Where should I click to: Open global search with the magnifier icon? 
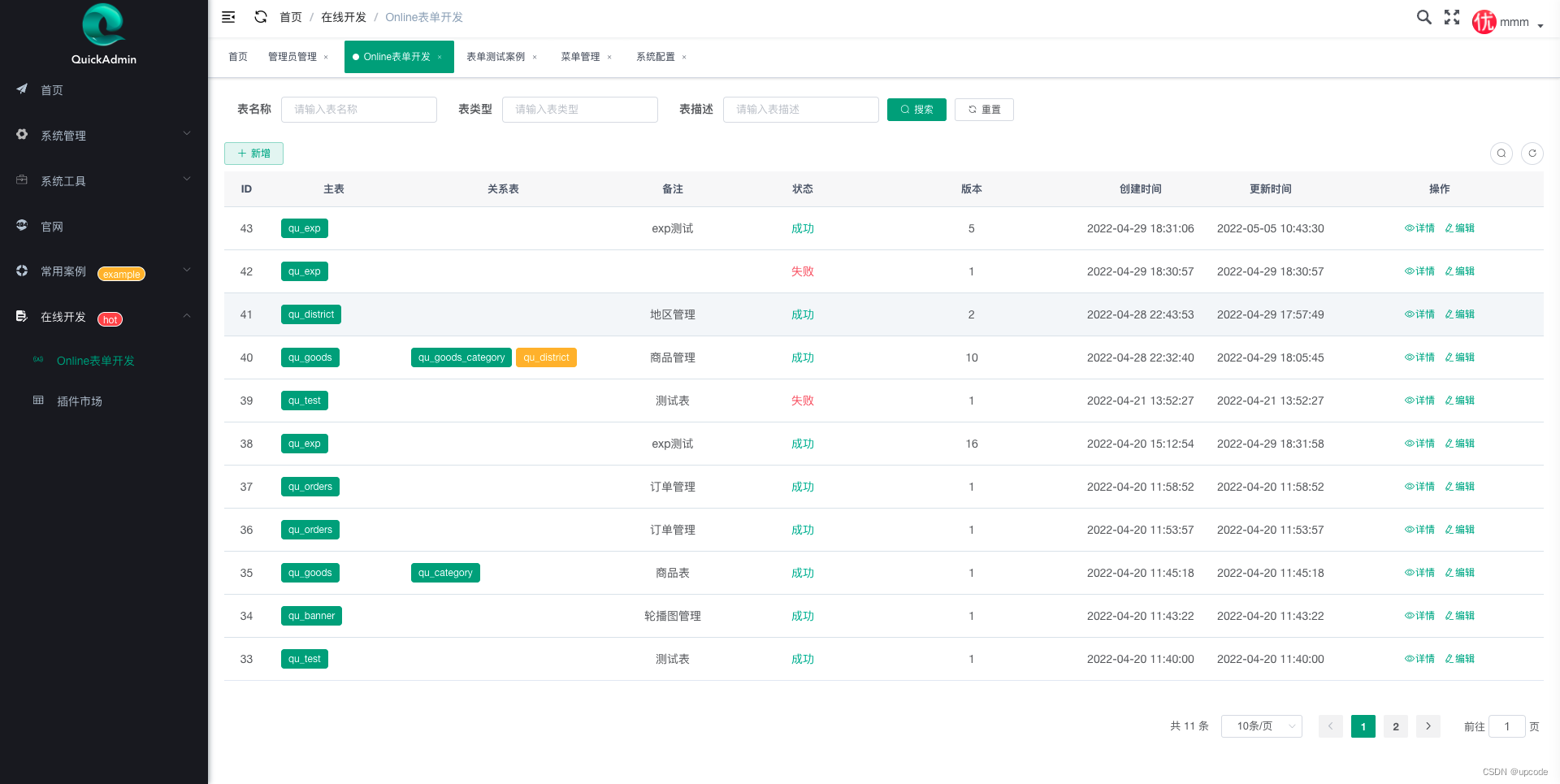tap(1423, 16)
